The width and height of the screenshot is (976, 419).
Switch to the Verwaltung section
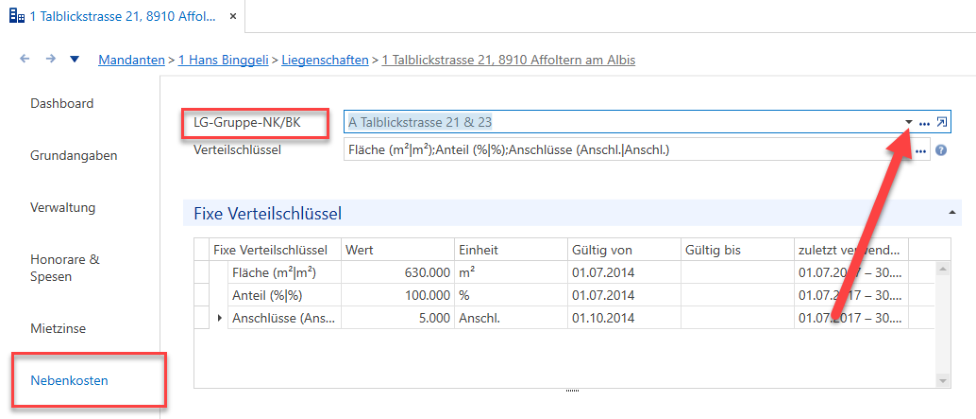point(63,207)
